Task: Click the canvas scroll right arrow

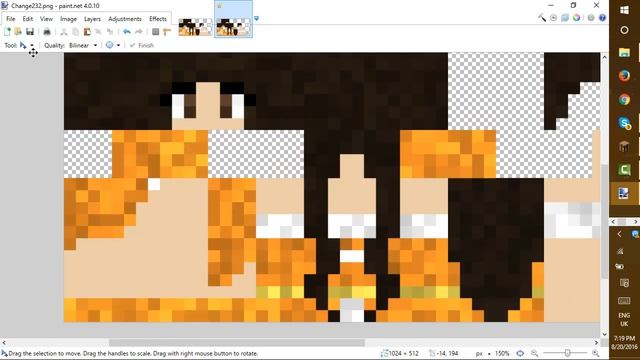Action: (597, 343)
